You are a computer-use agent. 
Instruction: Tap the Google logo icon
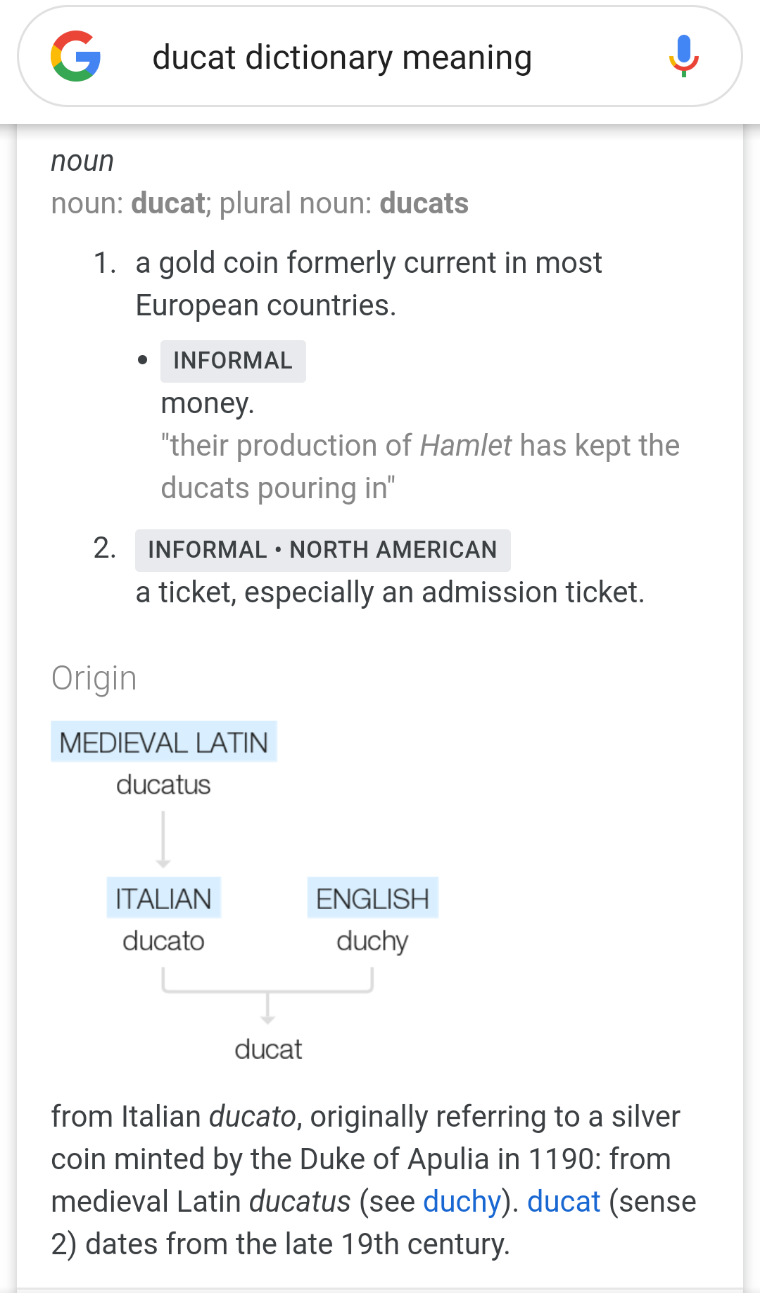click(x=76, y=56)
